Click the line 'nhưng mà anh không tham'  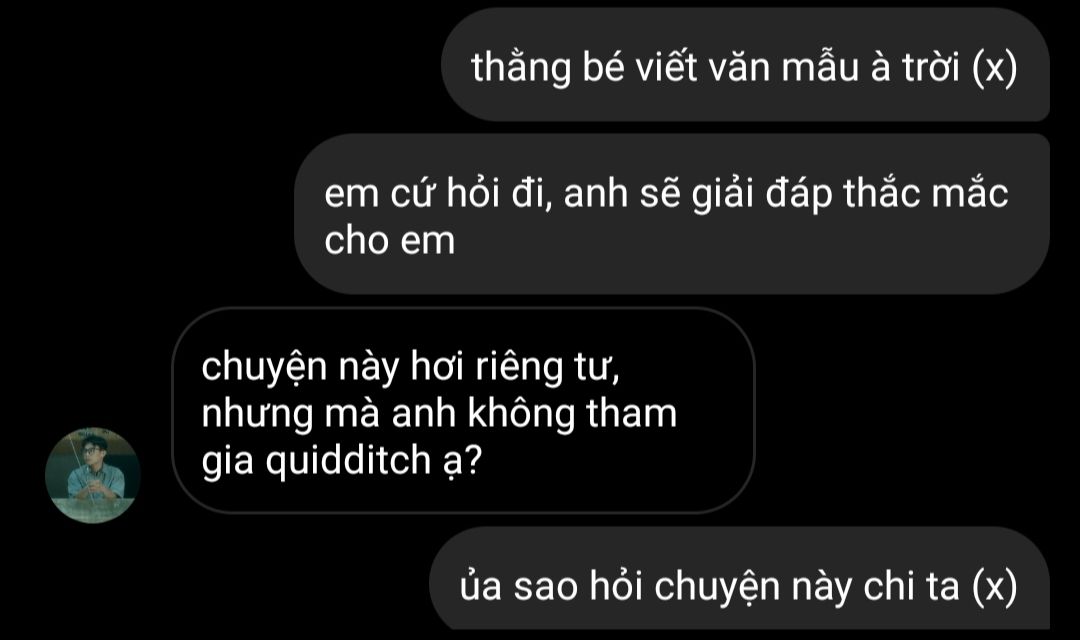(439, 413)
